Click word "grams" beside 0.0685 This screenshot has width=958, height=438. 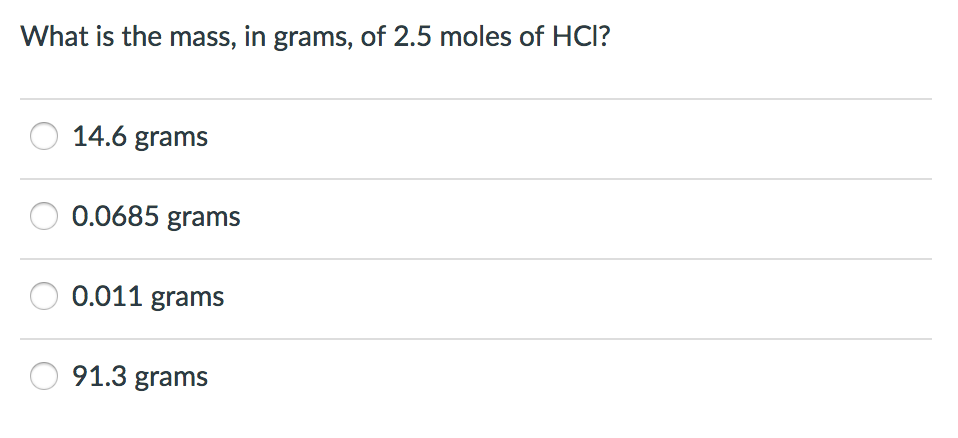pyautogui.click(x=204, y=218)
